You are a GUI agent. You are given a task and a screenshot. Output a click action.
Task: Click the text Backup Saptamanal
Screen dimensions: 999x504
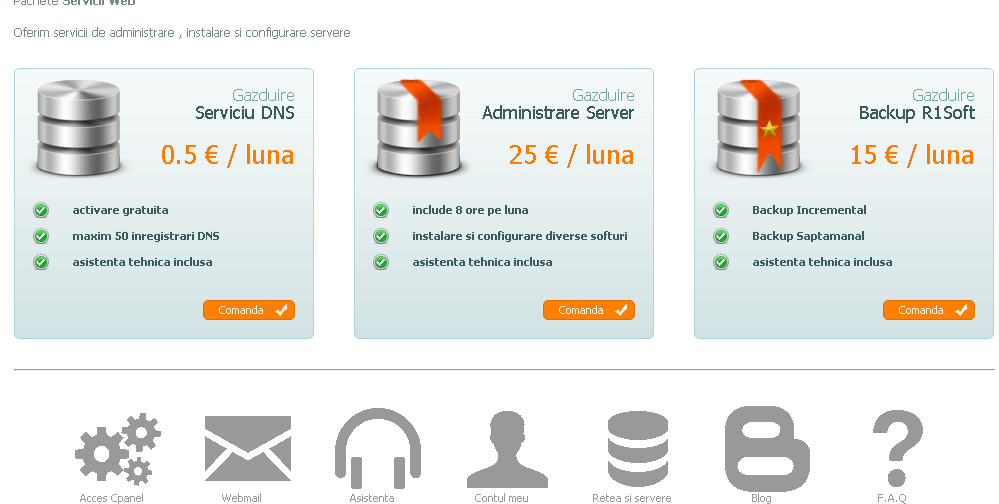click(809, 236)
